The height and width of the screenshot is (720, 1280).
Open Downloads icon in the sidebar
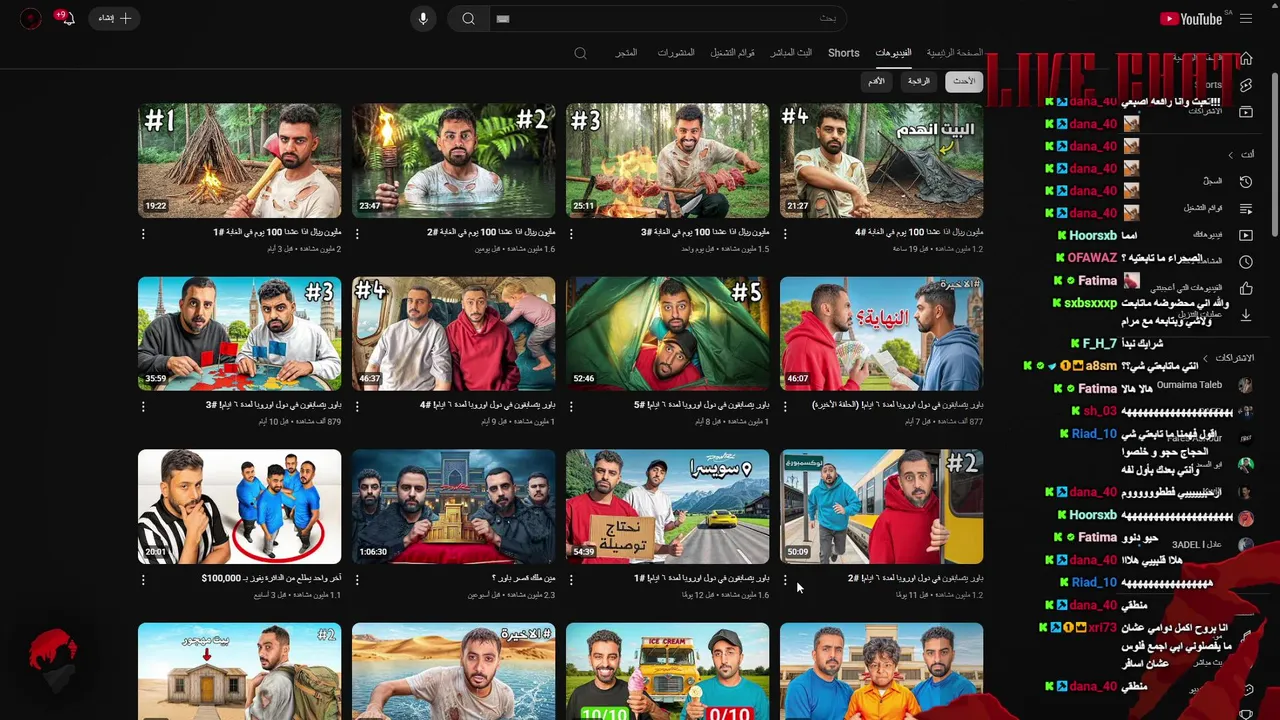tap(1246, 315)
